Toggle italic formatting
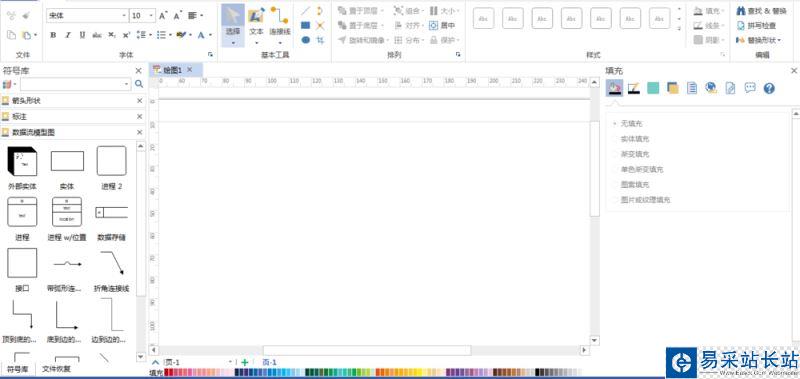 pyautogui.click(x=67, y=35)
